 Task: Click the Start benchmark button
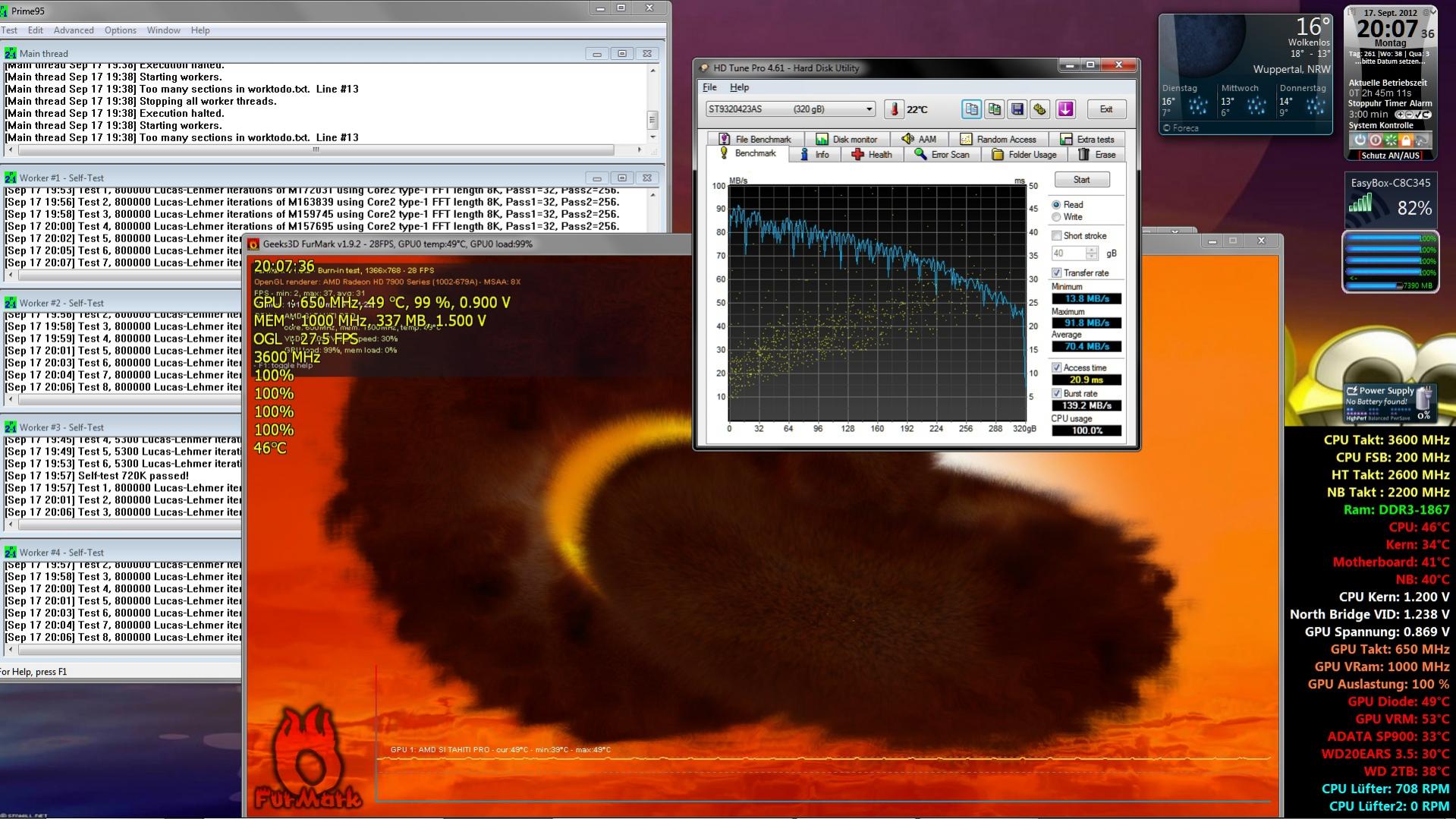click(x=1082, y=180)
